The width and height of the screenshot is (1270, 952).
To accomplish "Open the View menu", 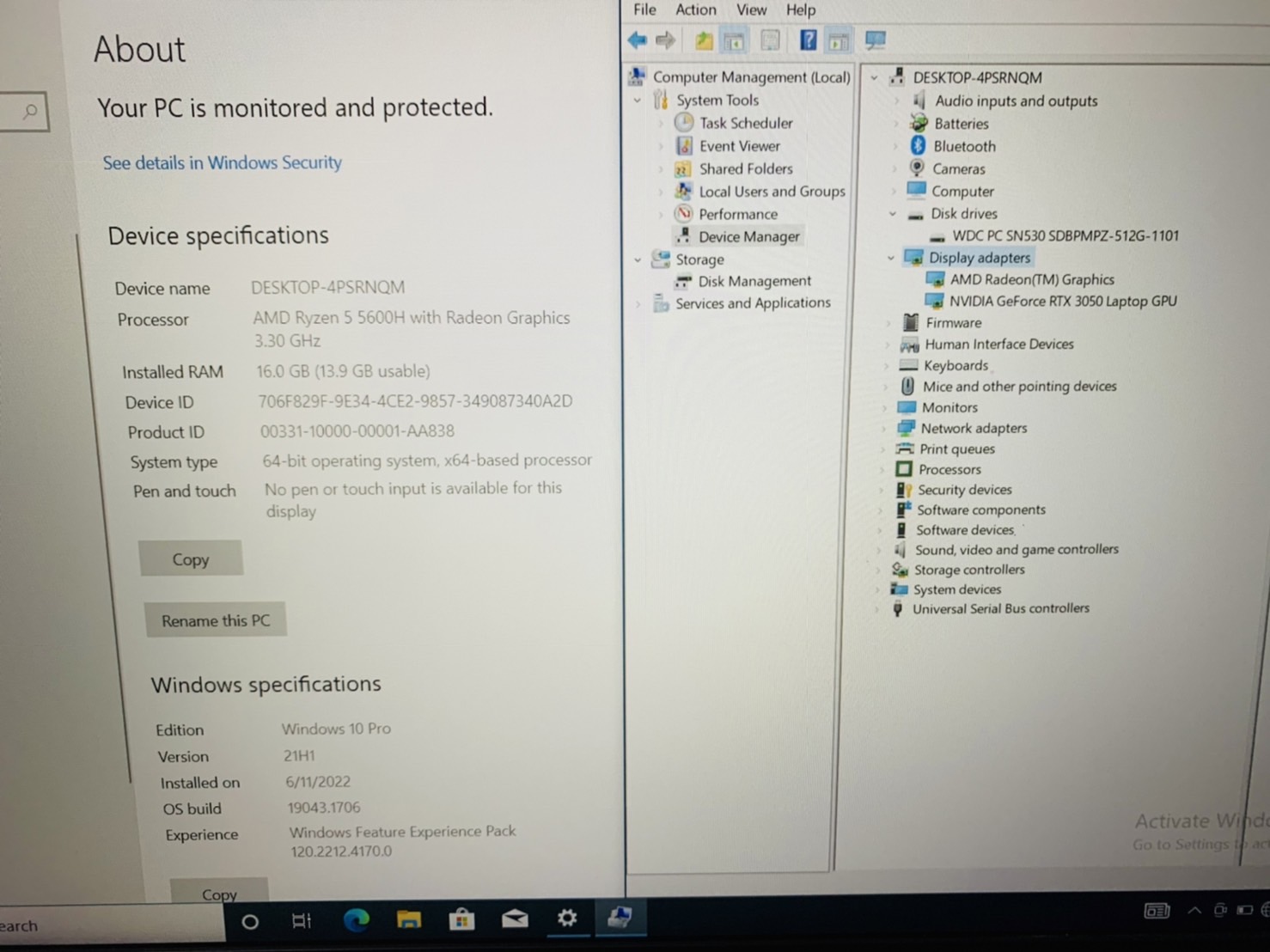I will [x=751, y=9].
